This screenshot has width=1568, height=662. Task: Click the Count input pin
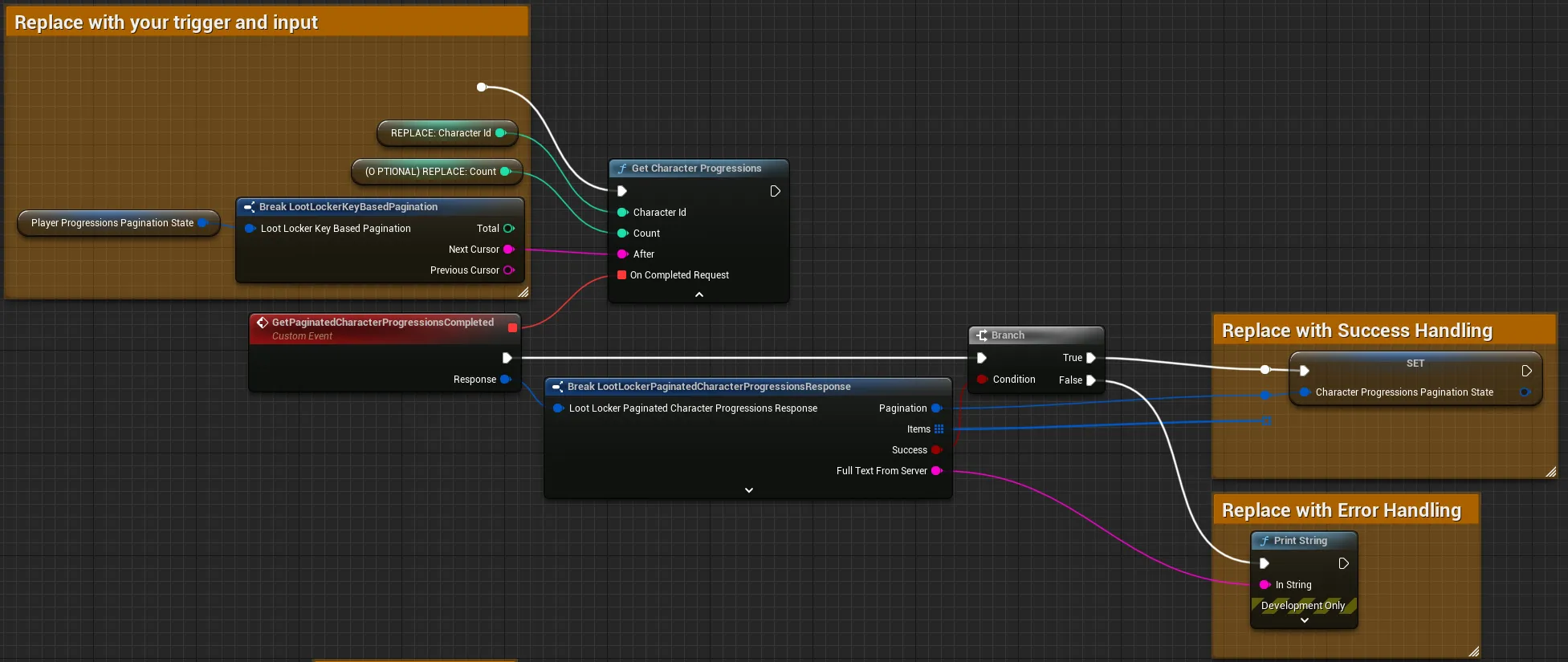coord(622,234)
